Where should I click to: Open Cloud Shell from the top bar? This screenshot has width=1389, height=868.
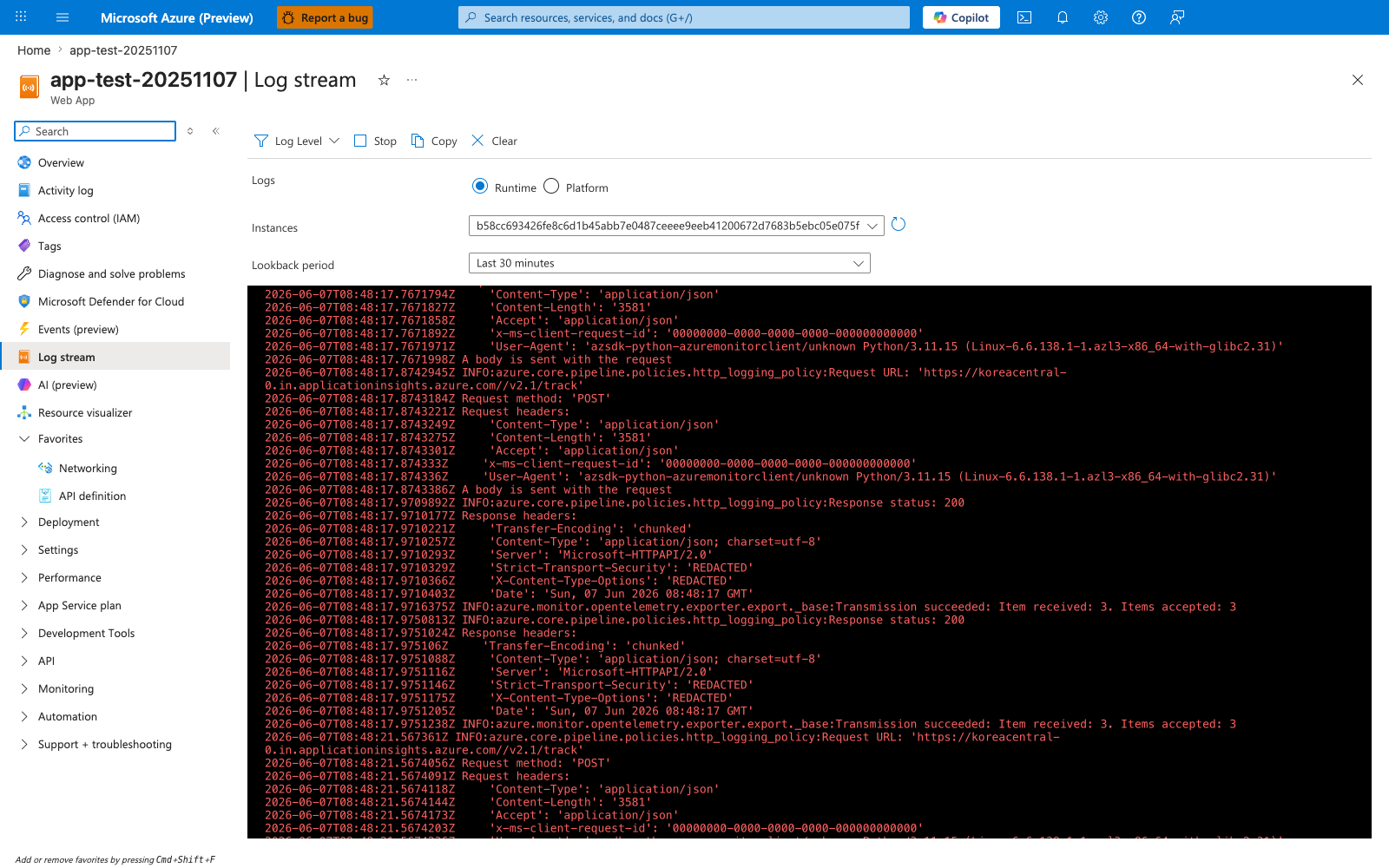1024,17
